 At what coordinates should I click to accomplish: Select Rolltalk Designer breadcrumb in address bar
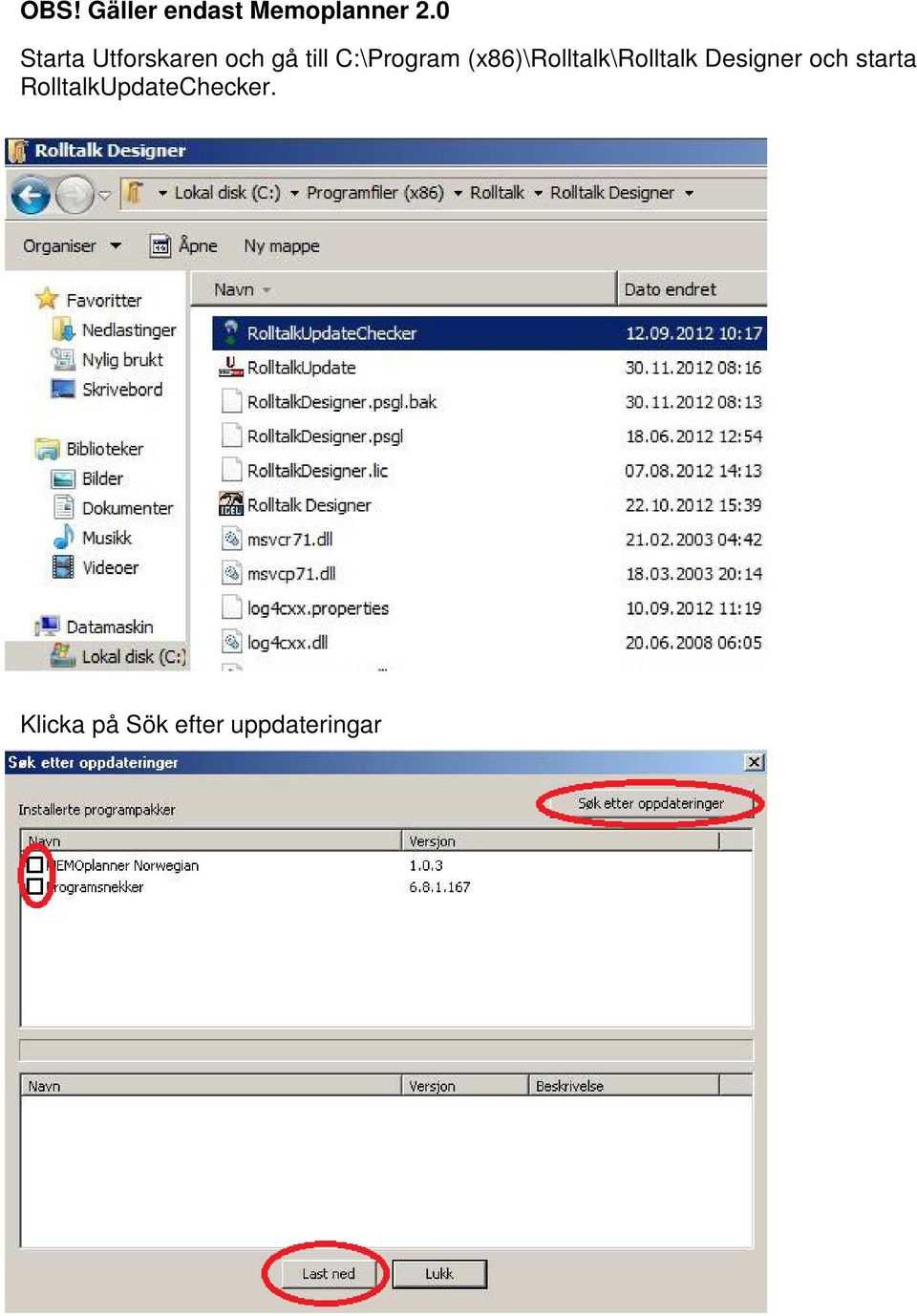611,193
